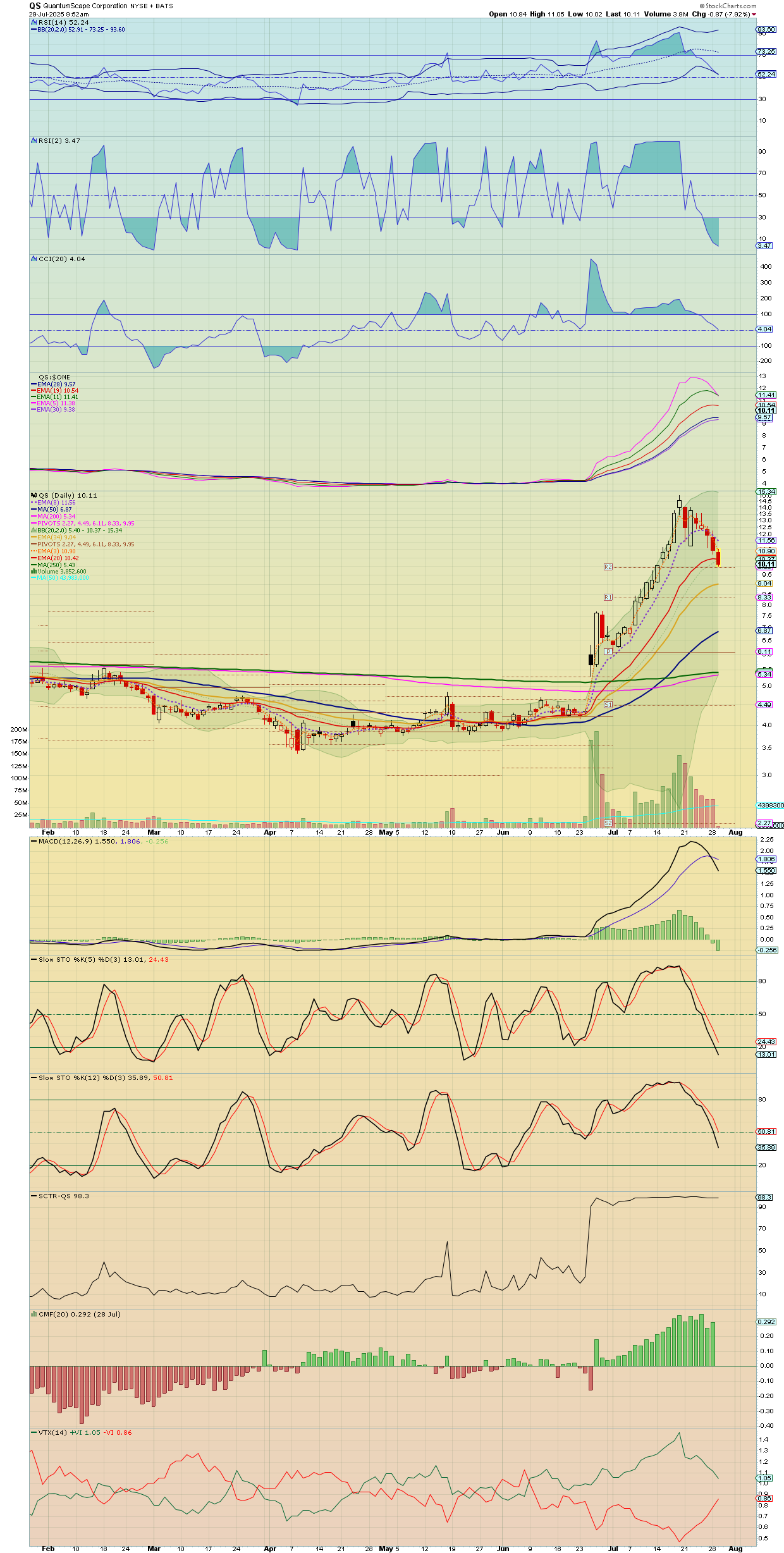Click the P pivot point marker
Screen dimensions: 784x1553
(x=608, y=651)
